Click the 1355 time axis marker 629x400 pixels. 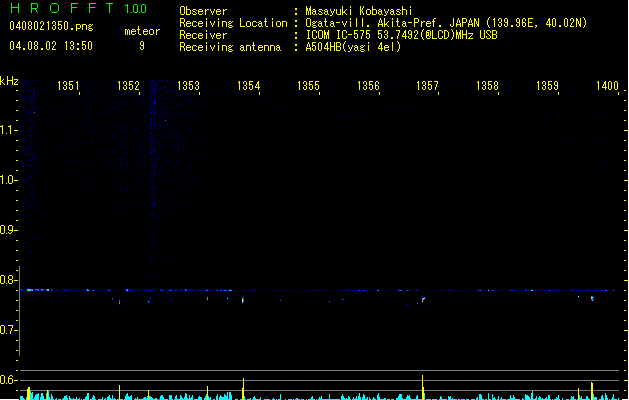(x=308, y=86)
